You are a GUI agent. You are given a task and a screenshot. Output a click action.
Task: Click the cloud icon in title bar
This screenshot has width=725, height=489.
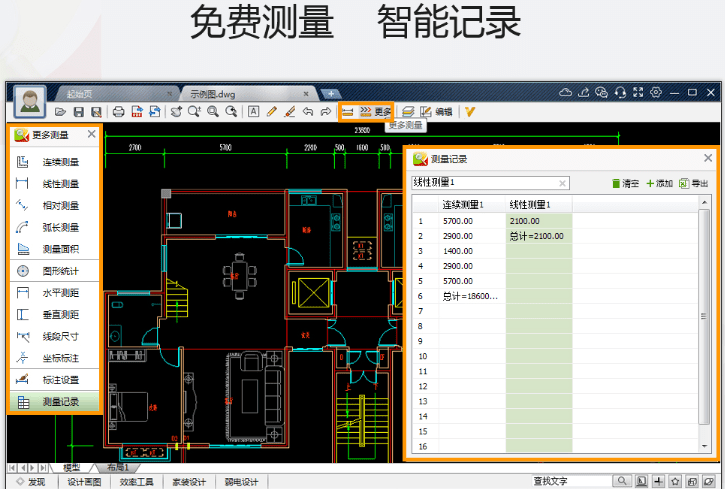click(x=565, y=92)
